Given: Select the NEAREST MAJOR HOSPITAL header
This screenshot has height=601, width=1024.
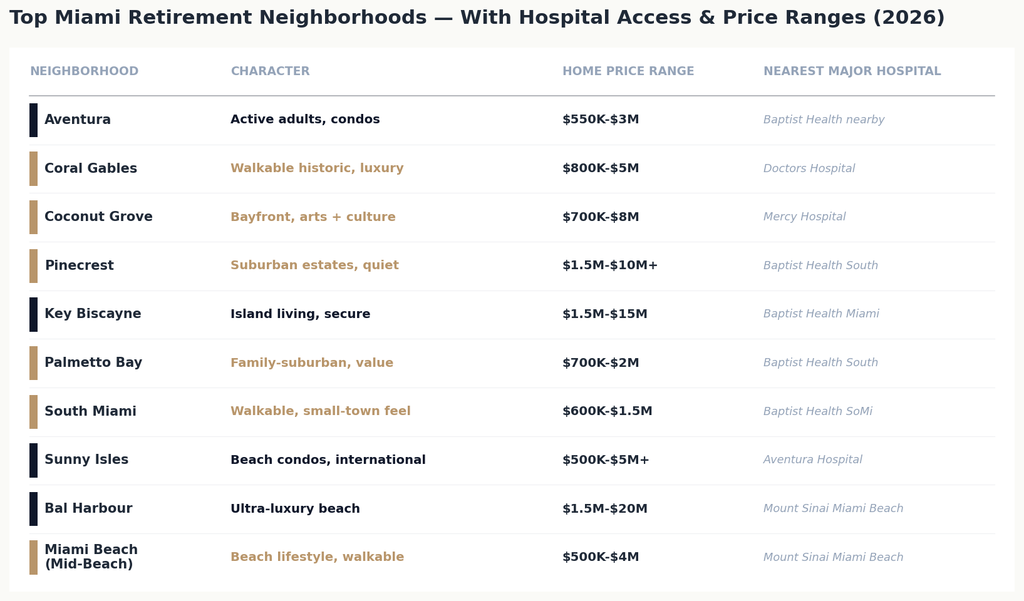Looking at the screenshot, I should (x=852, y=71).
